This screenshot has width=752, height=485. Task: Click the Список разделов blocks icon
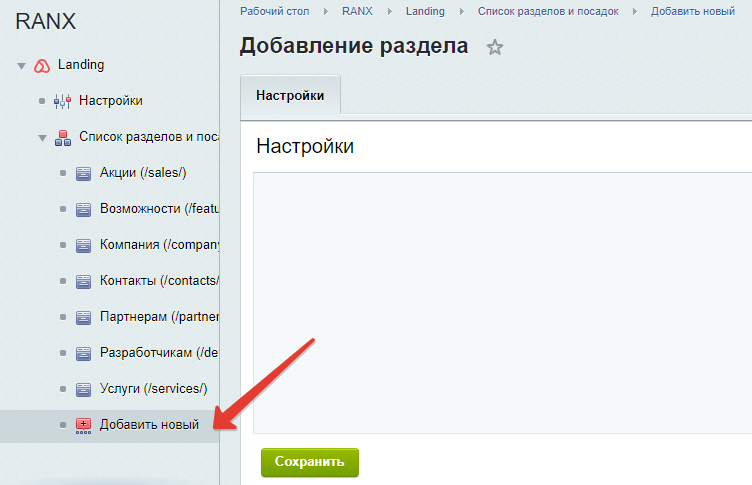[x=63, y=138]
